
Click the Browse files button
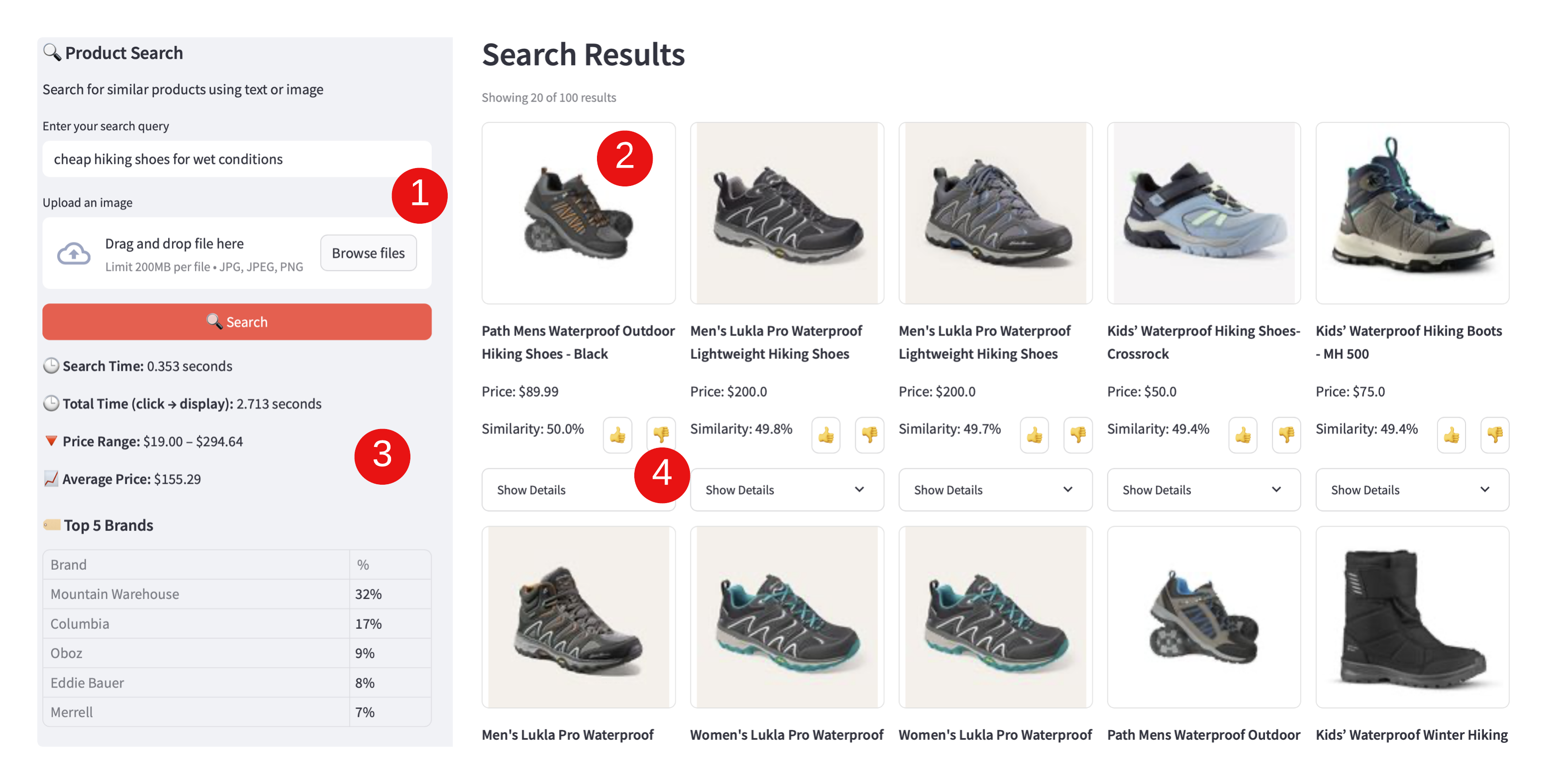(368, 253)
